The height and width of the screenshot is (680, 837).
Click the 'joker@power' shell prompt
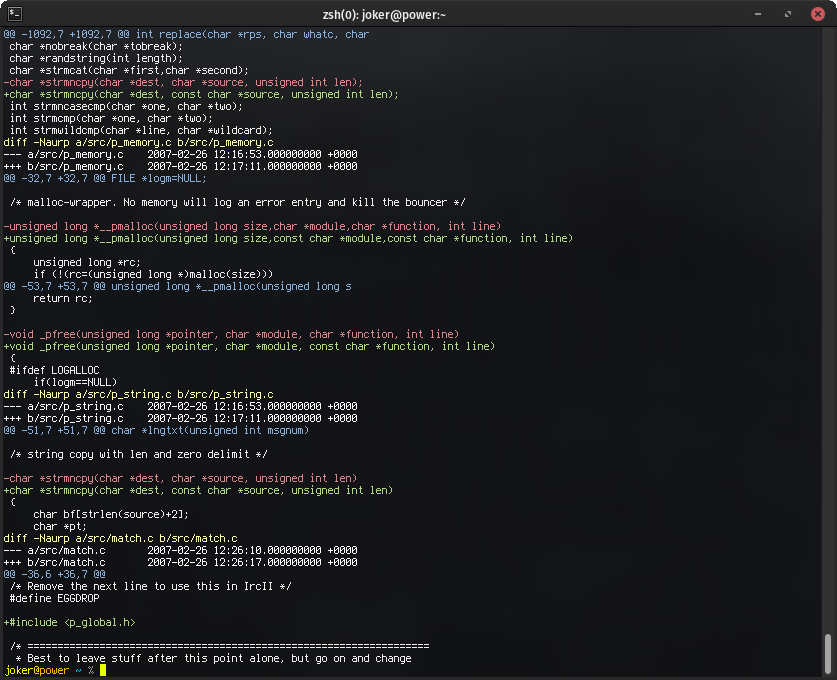point(37,670)
